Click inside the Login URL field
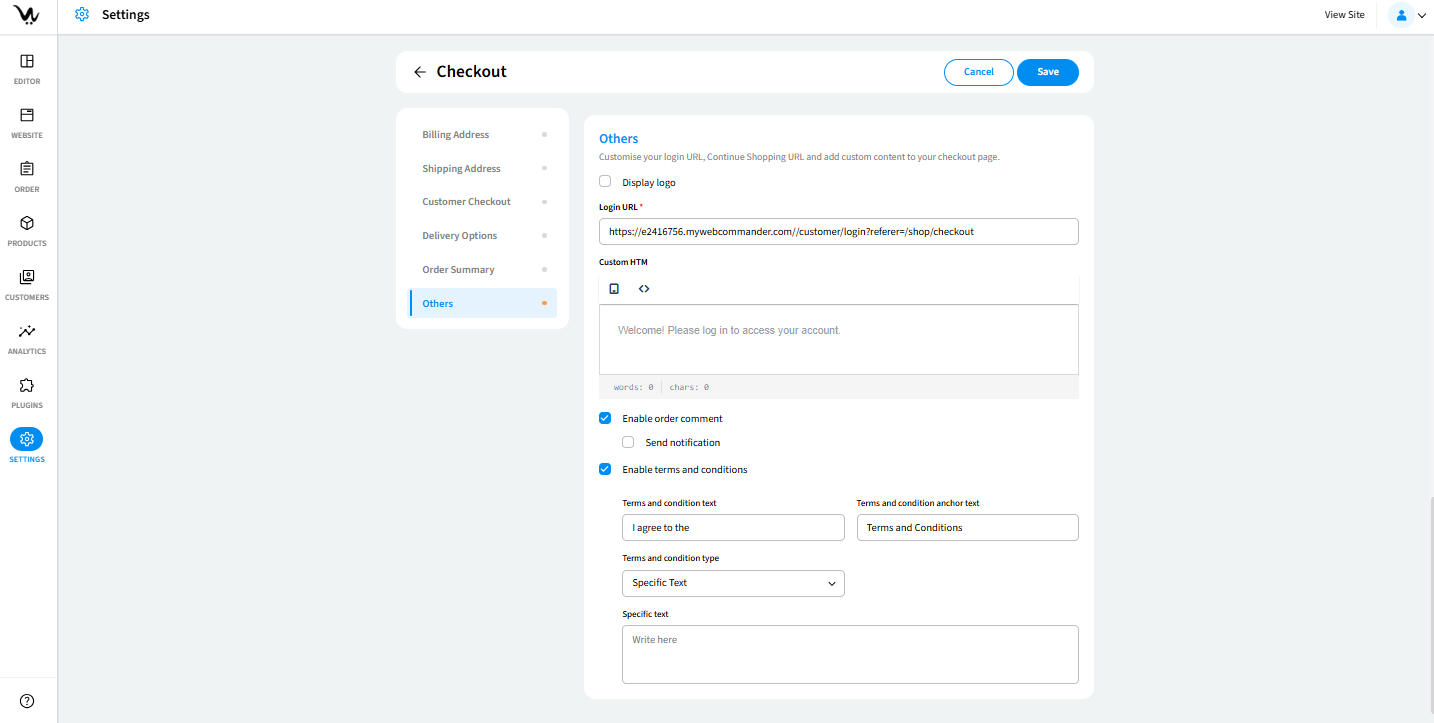The height and width of the screenshot is (723, 1434). tap(838, 231)
